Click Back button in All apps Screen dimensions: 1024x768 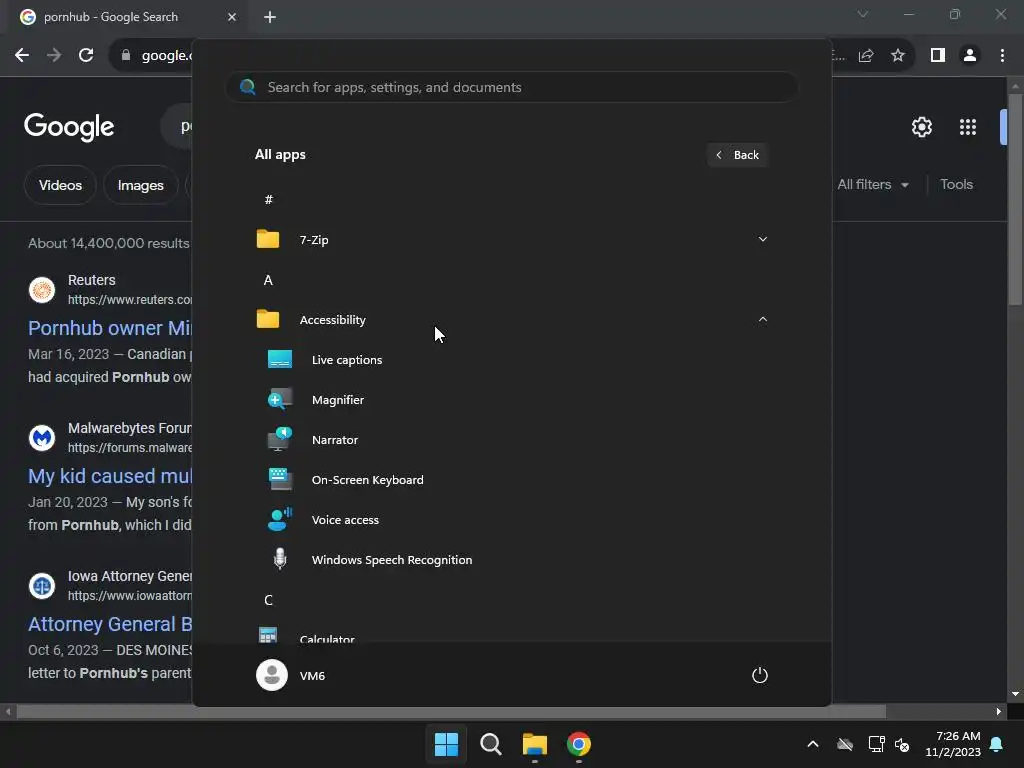737,155
